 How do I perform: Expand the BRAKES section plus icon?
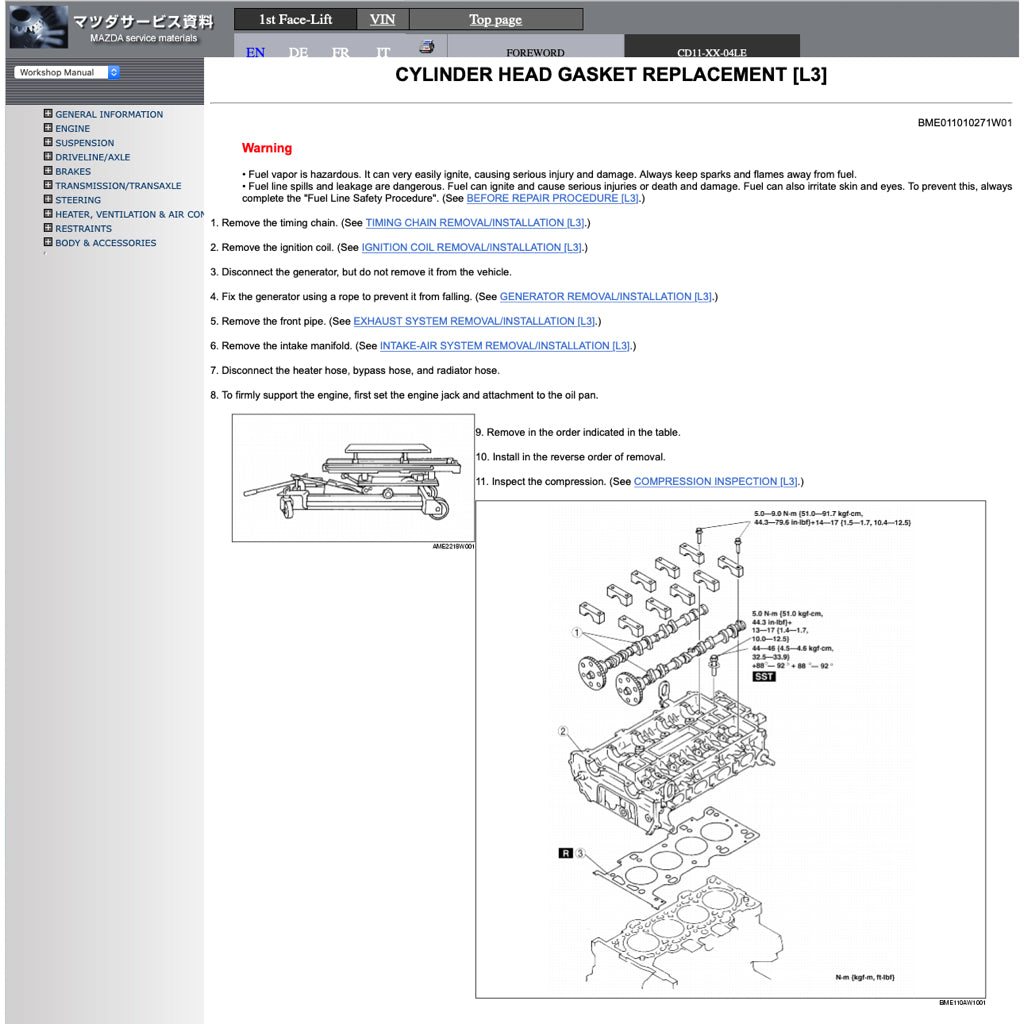click(x=47, y=171)
